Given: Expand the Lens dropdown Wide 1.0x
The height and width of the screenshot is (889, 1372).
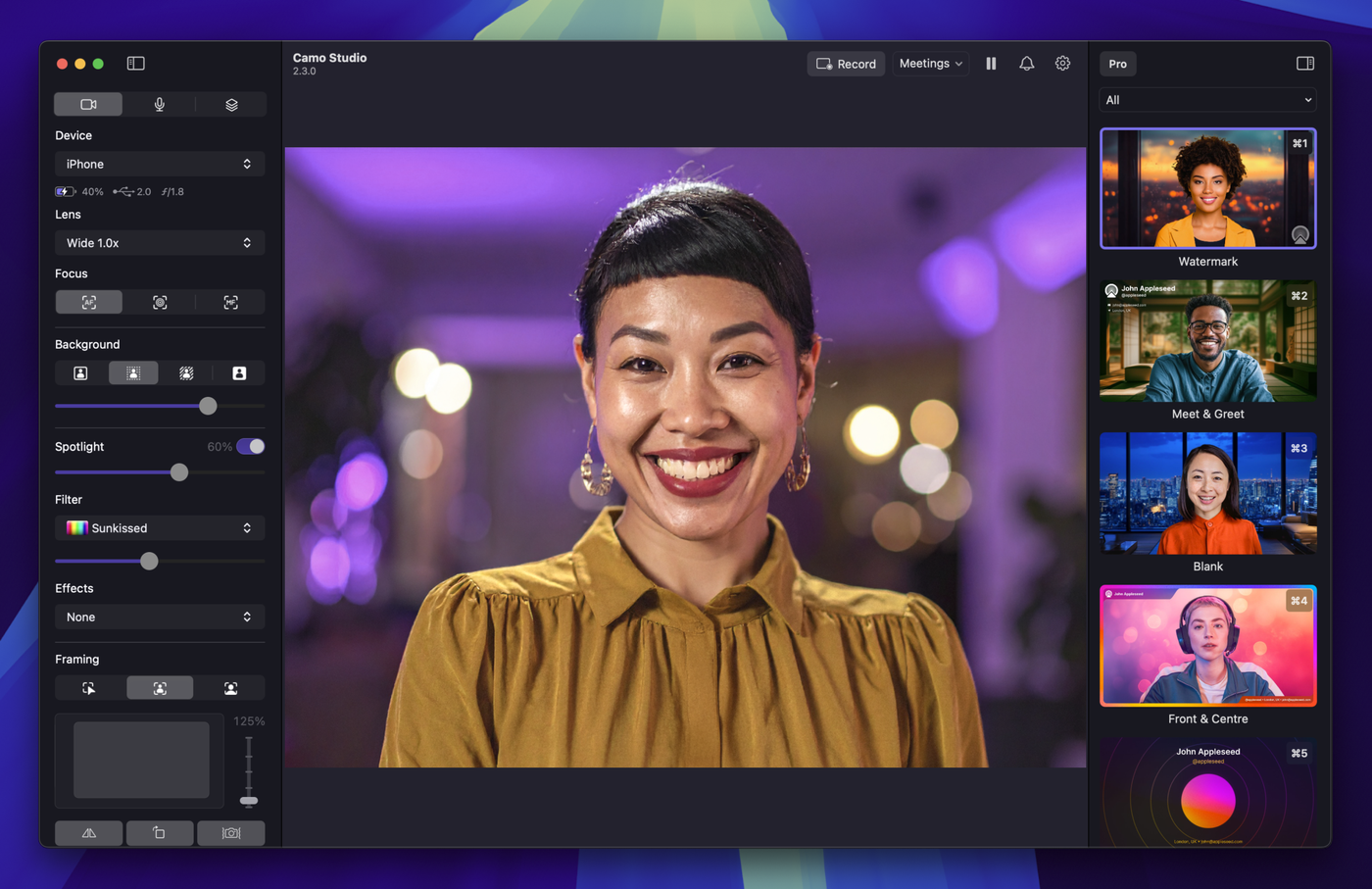Looking at the screenshot, I should 159,243.
